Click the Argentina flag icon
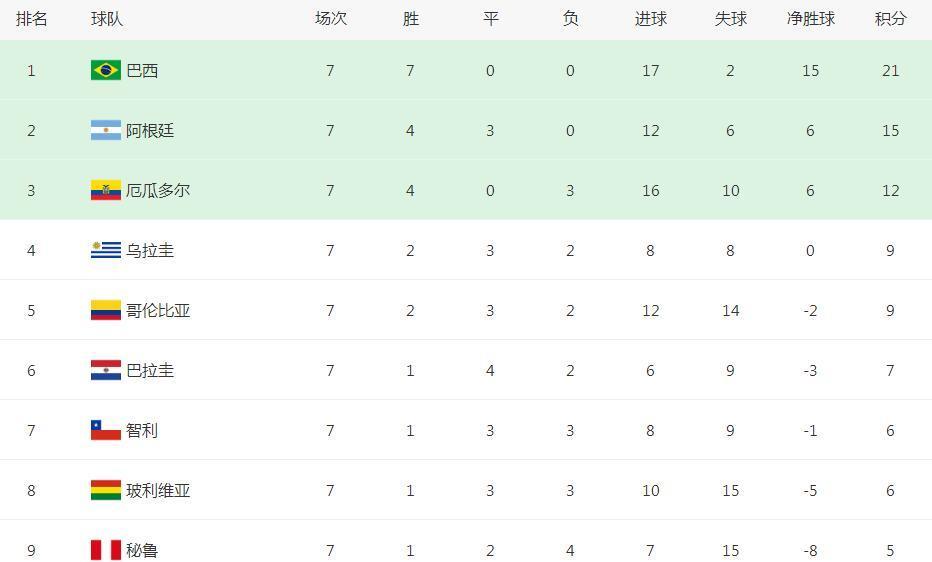 [x=105, y=130]
